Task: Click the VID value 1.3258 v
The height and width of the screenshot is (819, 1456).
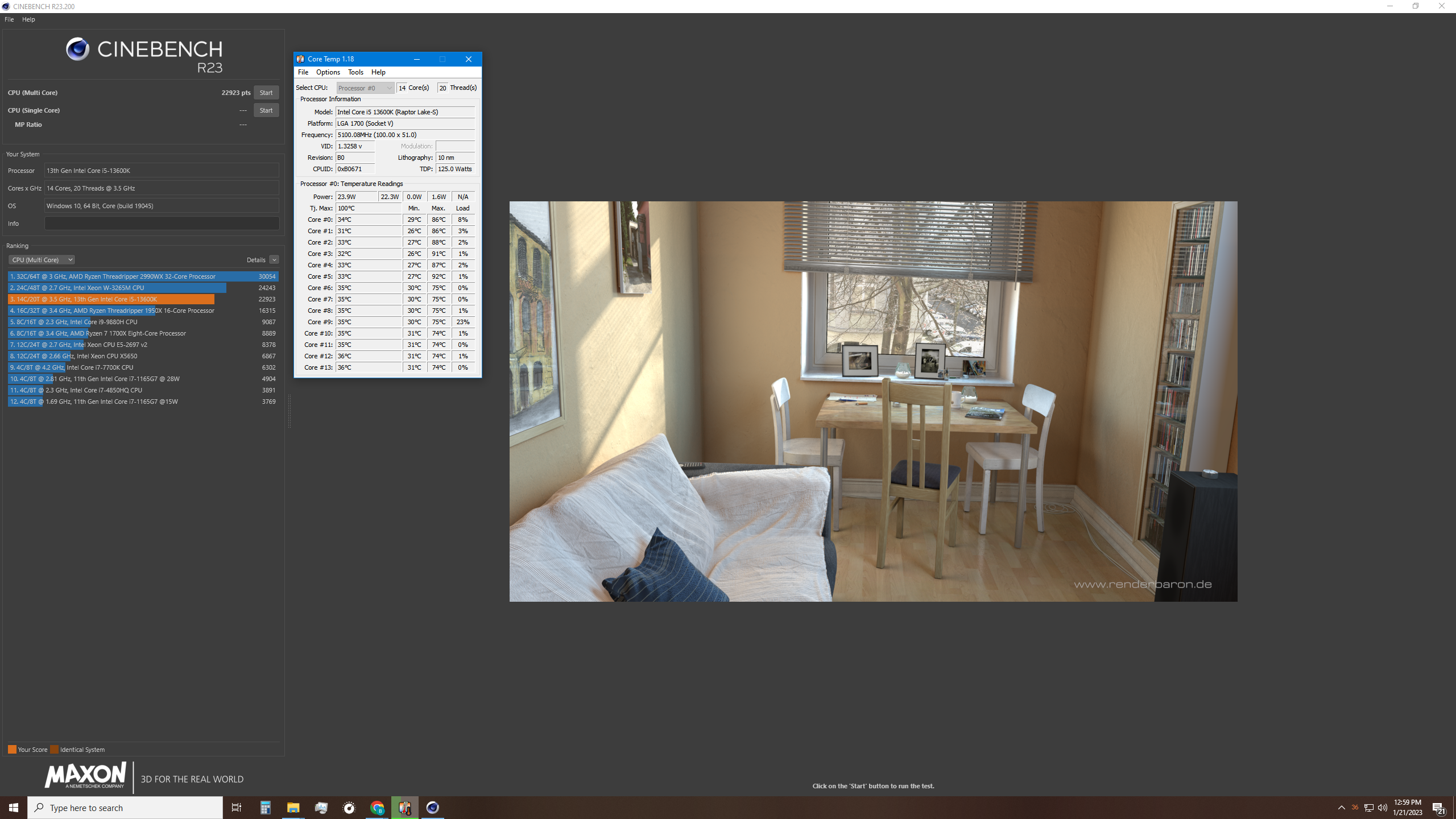Action: point(355,146)
